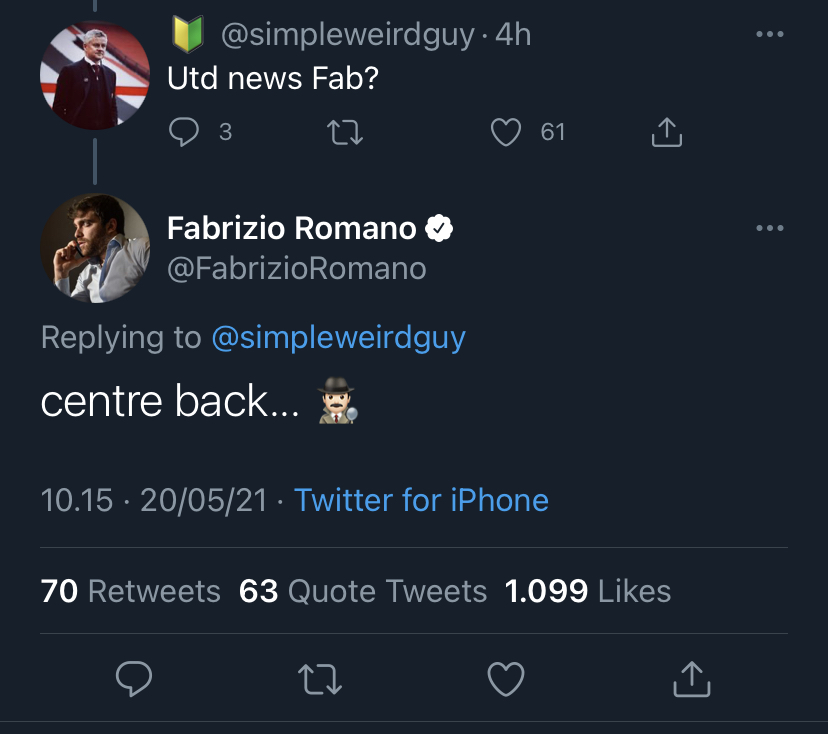
Task: Share the simpleweirdguy tweet
Action: 666,132
